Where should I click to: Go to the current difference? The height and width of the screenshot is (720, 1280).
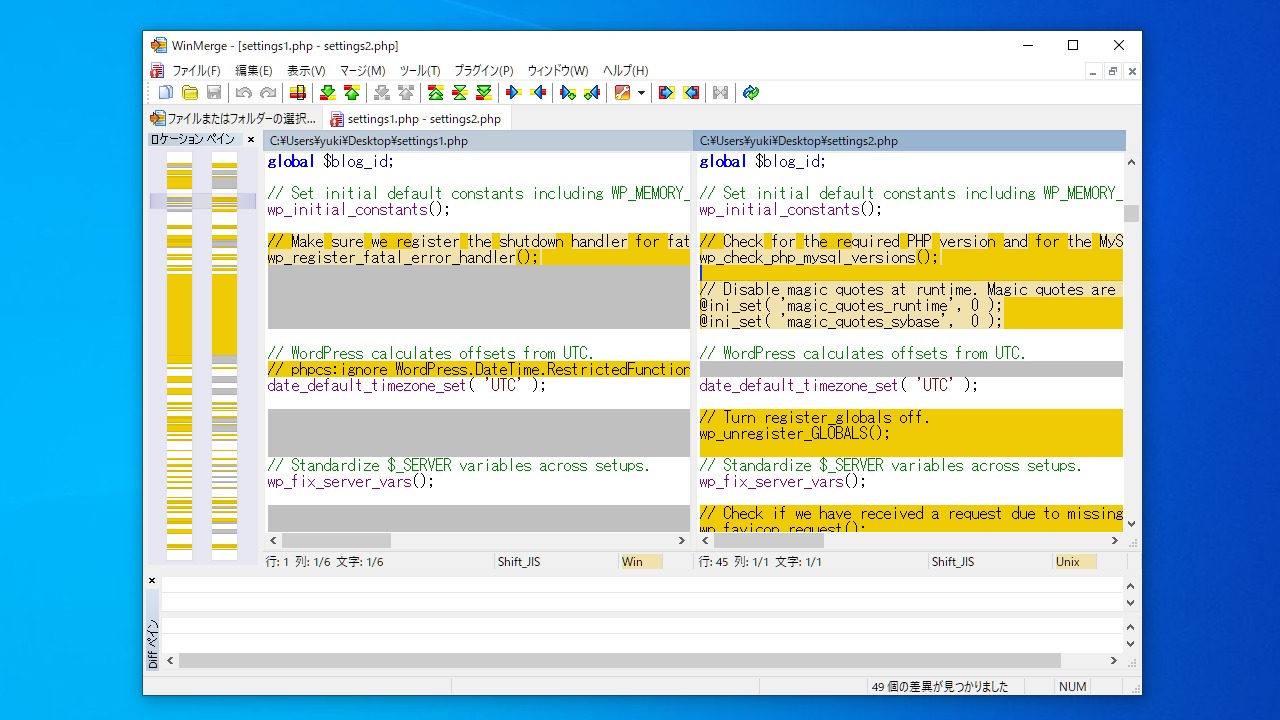pyautogui.click(x=460, y=93)
